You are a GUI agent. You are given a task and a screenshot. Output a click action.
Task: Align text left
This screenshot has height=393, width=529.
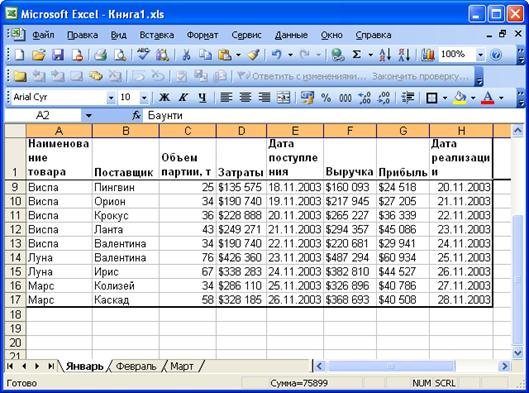point(226,98)
